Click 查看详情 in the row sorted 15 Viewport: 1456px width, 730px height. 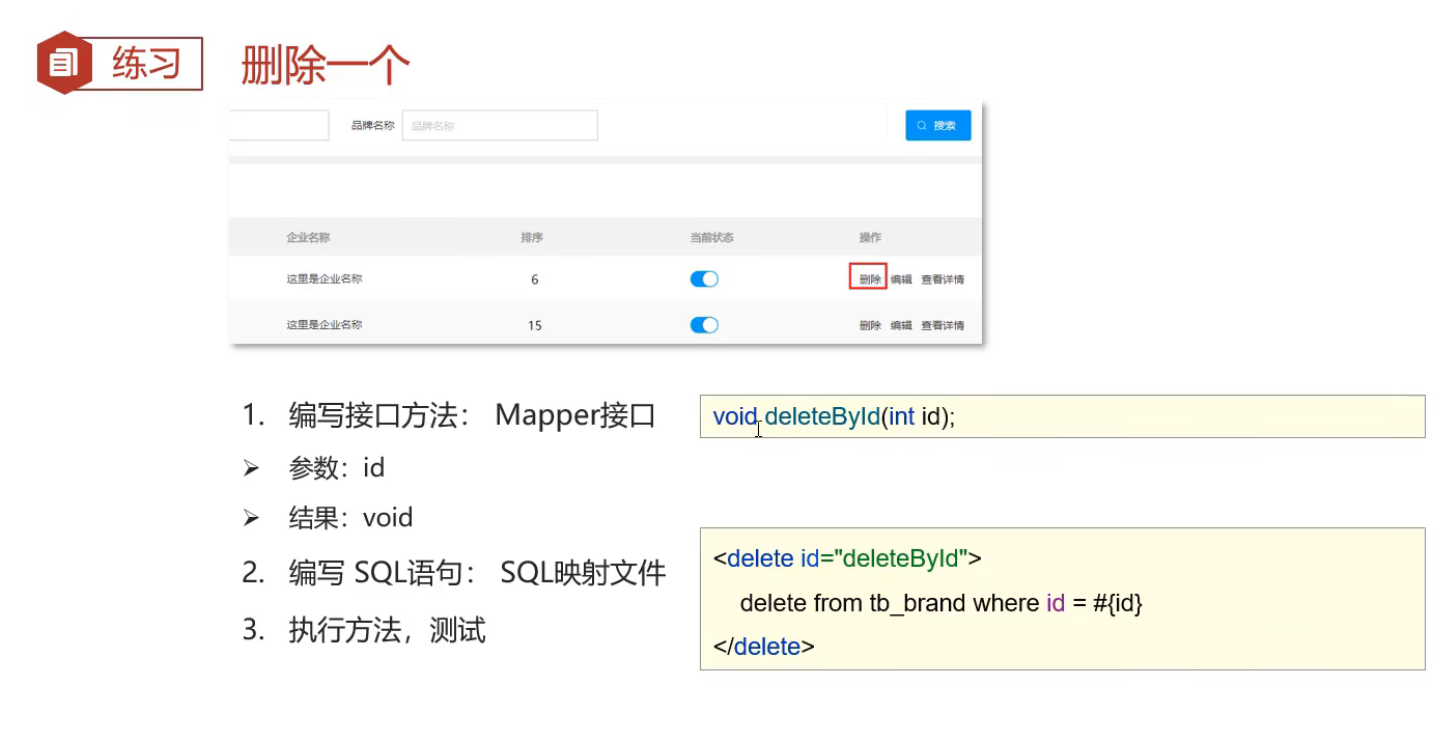point(943,325)
